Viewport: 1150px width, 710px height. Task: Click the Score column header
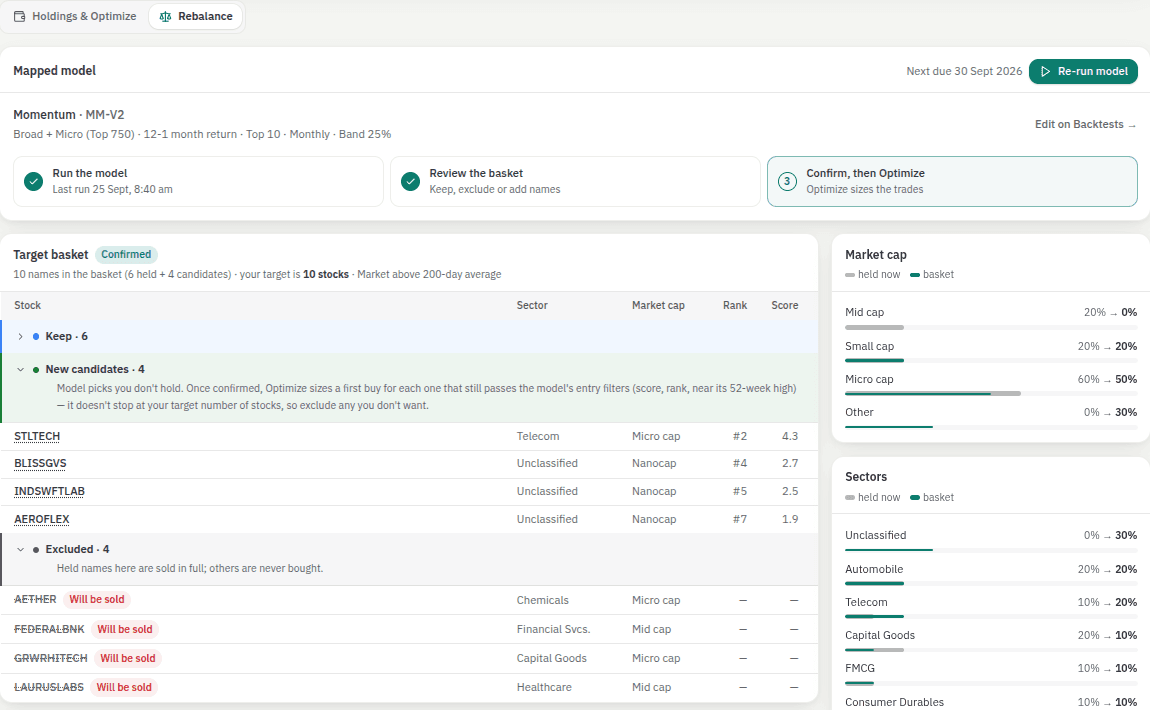[x=785, y=305]
